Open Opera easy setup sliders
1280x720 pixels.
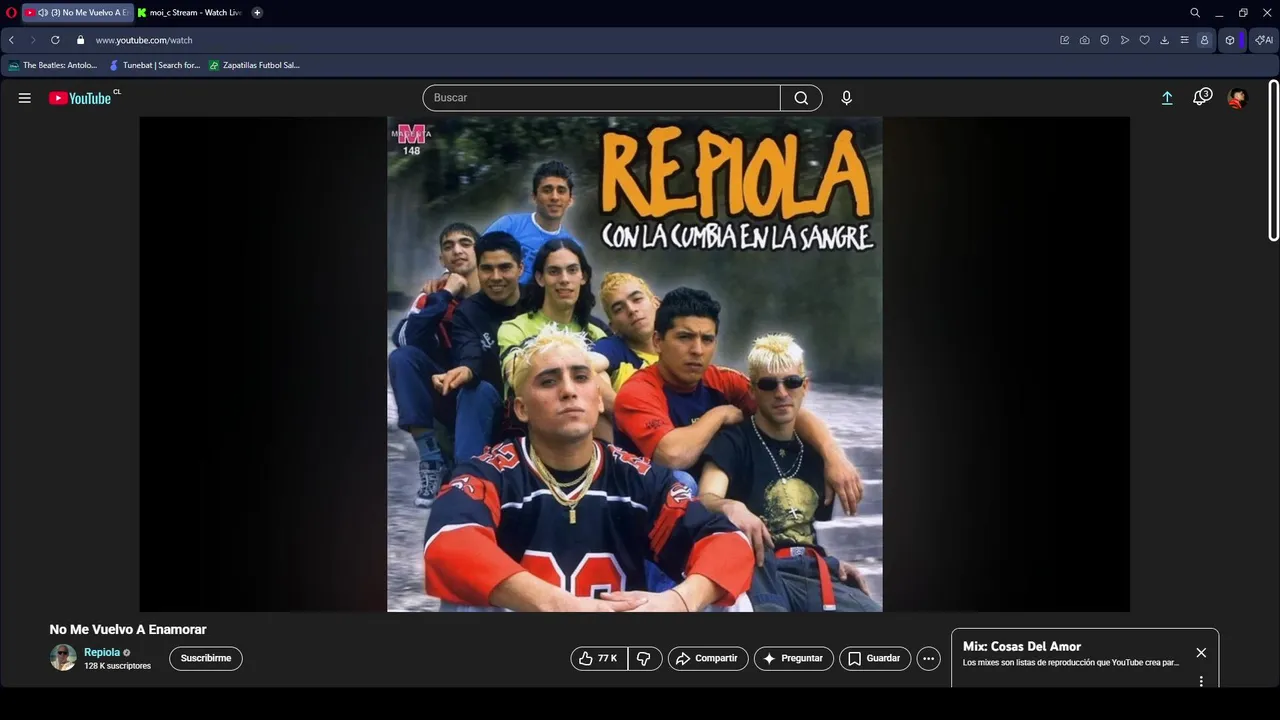(x=1184, y=40)
